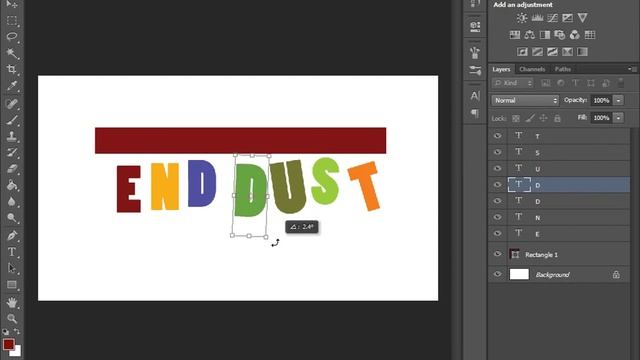Select the Eraser tool
This screenshot has width=640, height=360.
click(x=11, y=169)
